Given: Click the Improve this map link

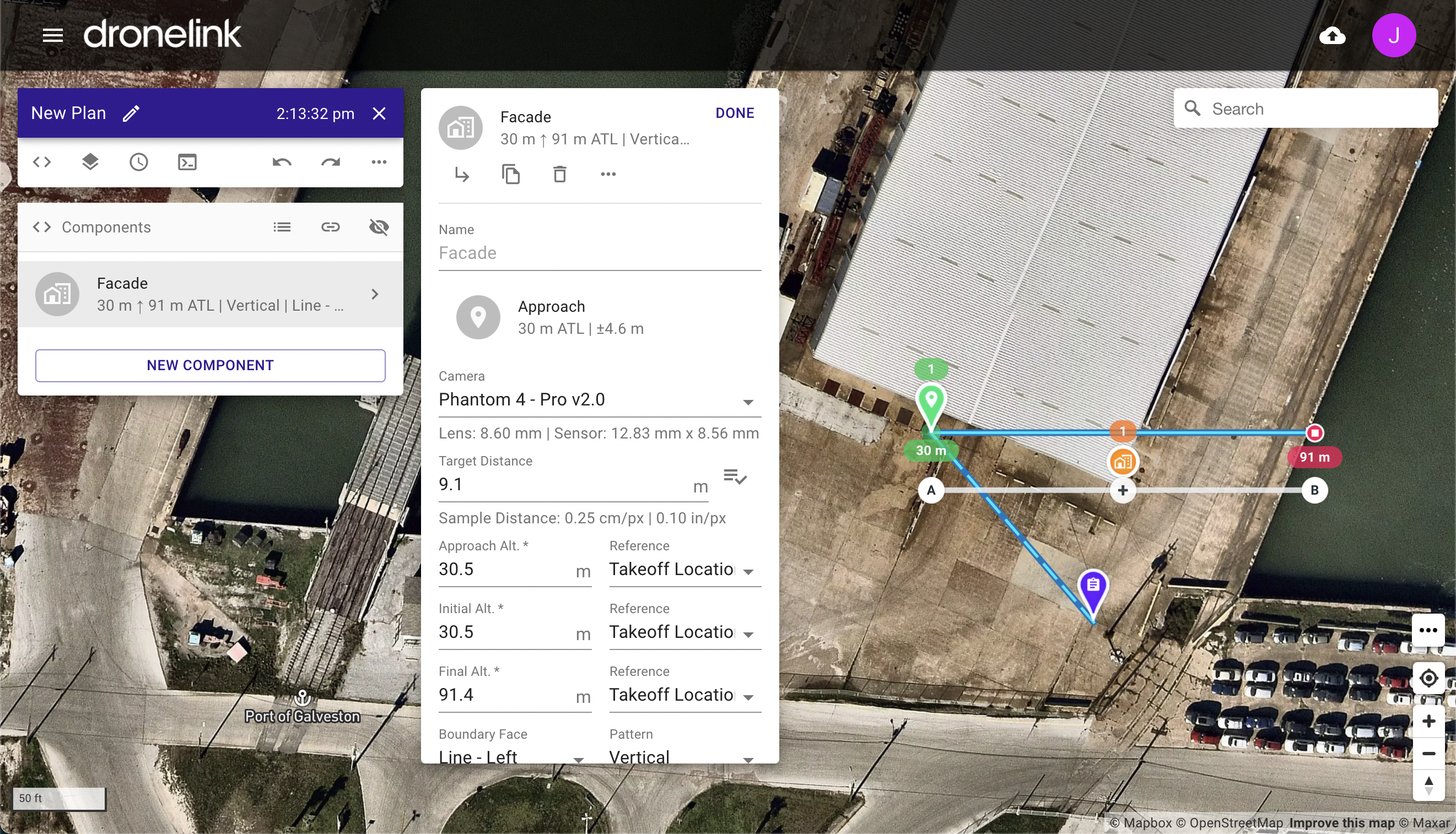Looking at the screenshot, I should tap(1341, 823).
